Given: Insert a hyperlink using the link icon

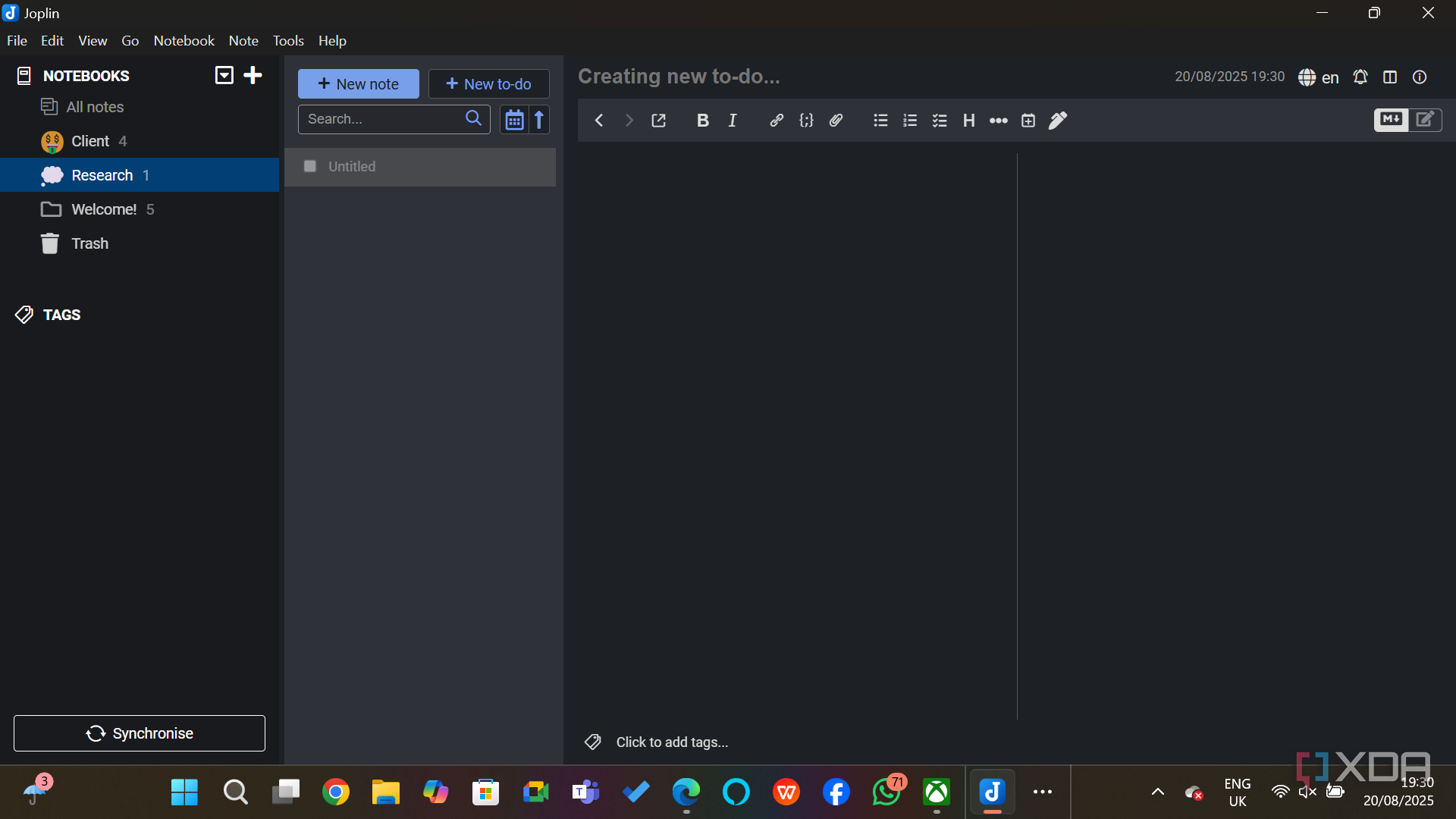Looking at the screenshot, I should pos(776,121).
